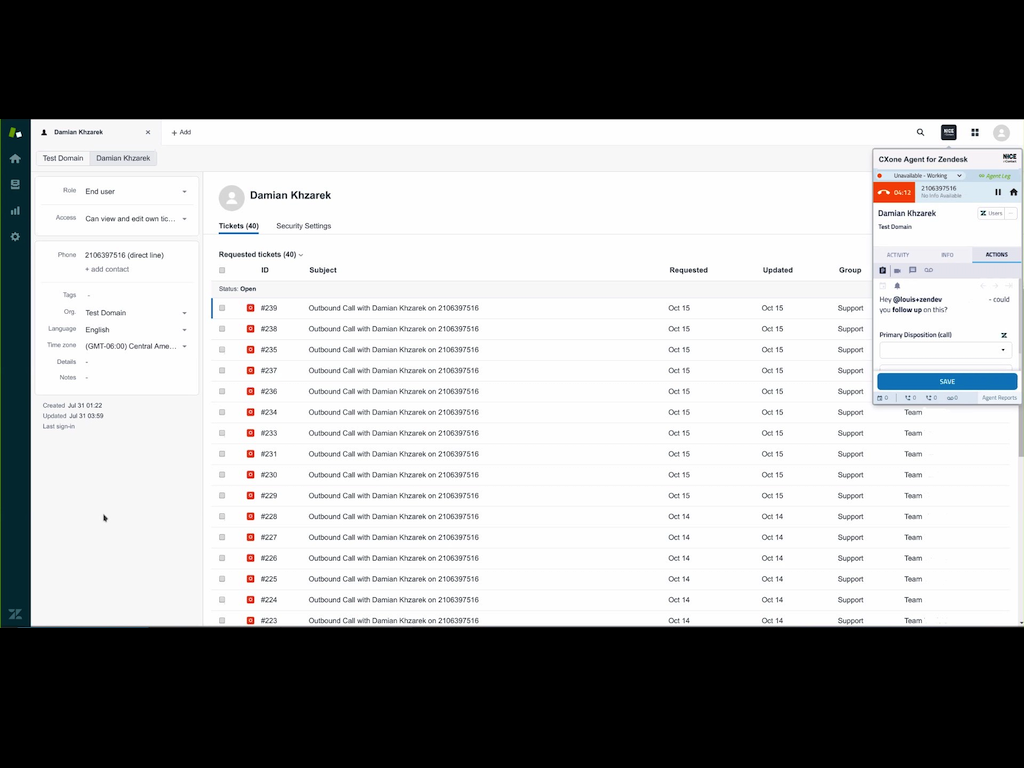Navigate home using the sidebar house icon
The image size is (1024, 768).
[x=15, y=158]
